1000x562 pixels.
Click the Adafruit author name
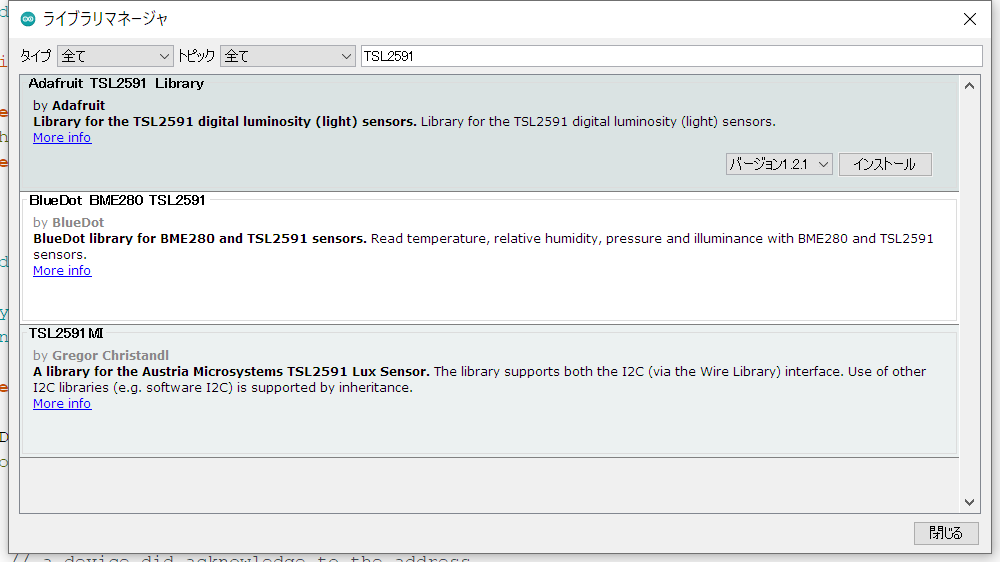pyautogui.click(x=78, y=105)
